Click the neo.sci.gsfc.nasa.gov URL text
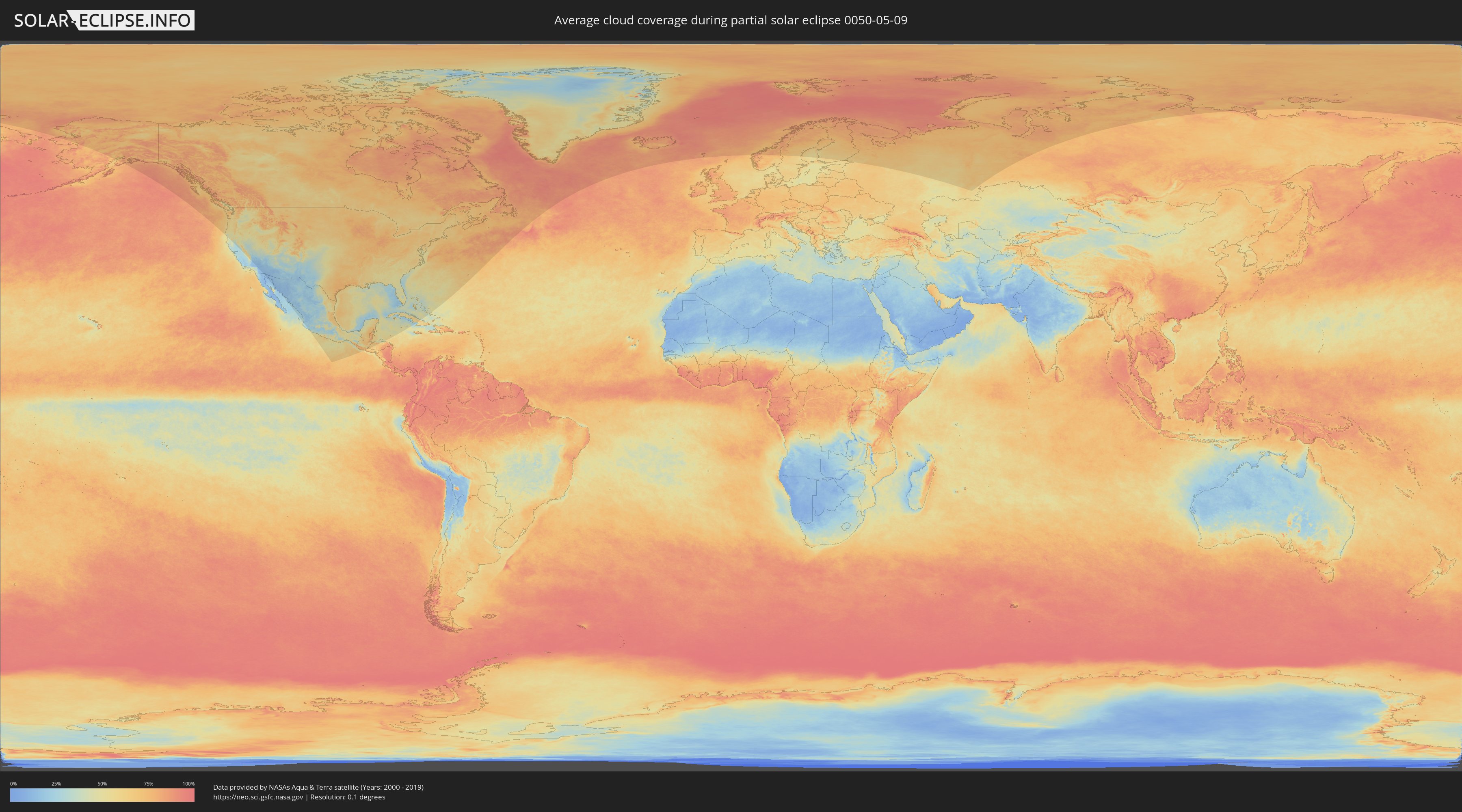Viewport: 1462px width, 812px height. click(257, 797)
